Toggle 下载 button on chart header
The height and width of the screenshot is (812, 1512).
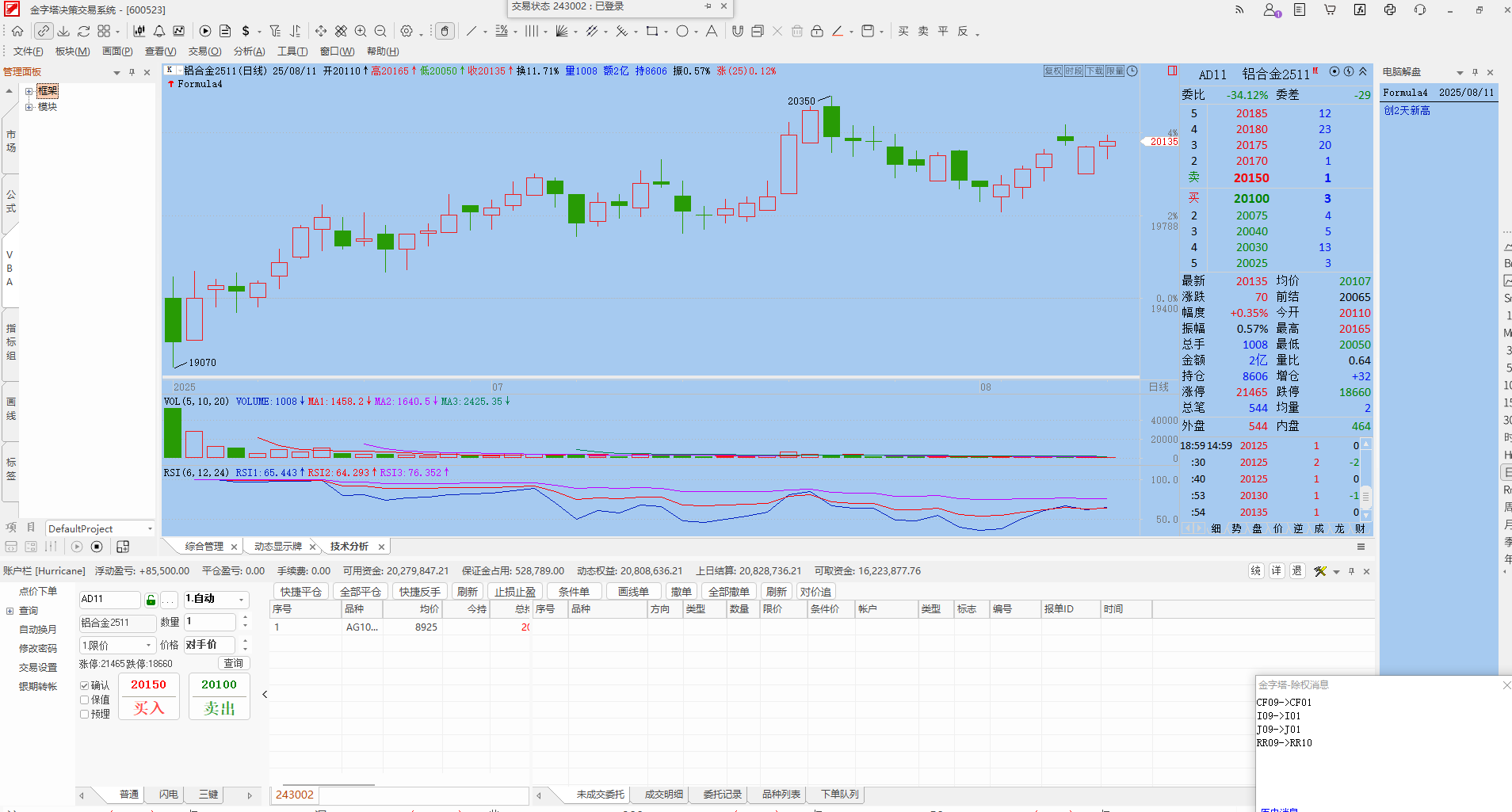pos(1094,71)
